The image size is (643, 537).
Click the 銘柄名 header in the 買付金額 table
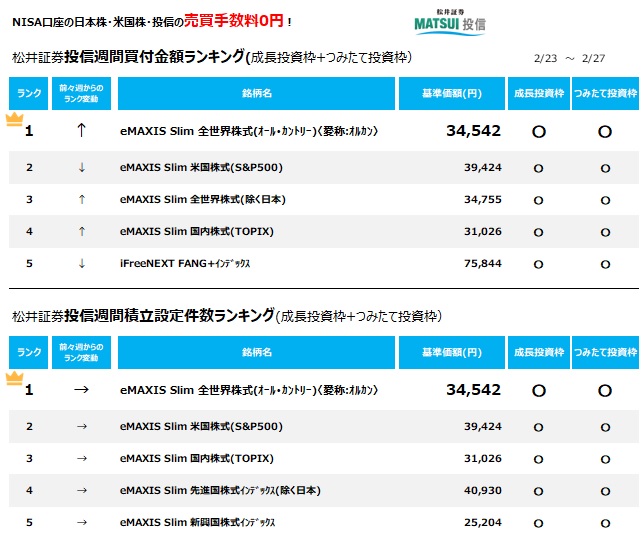pyautogui.click(x=256, y=93)
